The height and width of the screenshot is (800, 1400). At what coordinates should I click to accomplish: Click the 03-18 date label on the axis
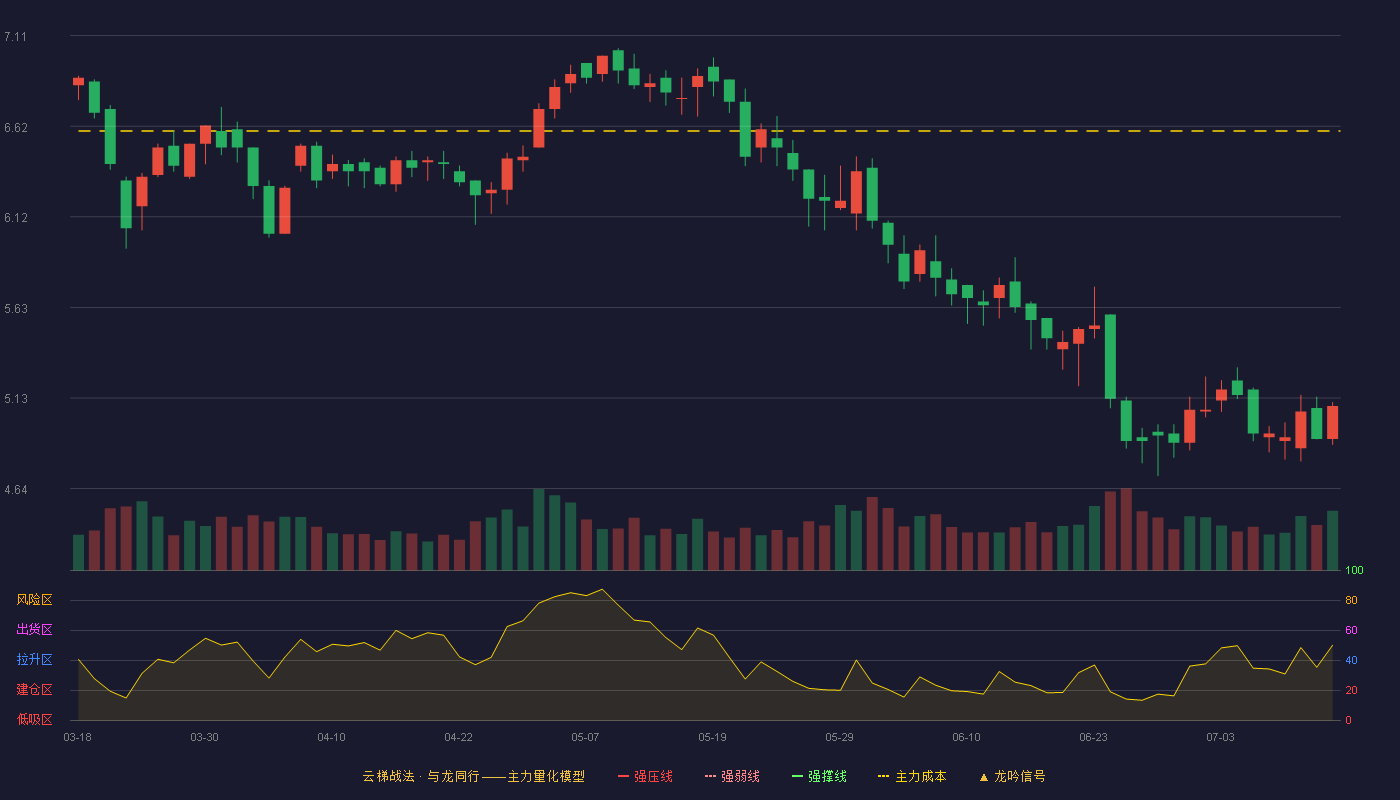click(x=77, y=737)
